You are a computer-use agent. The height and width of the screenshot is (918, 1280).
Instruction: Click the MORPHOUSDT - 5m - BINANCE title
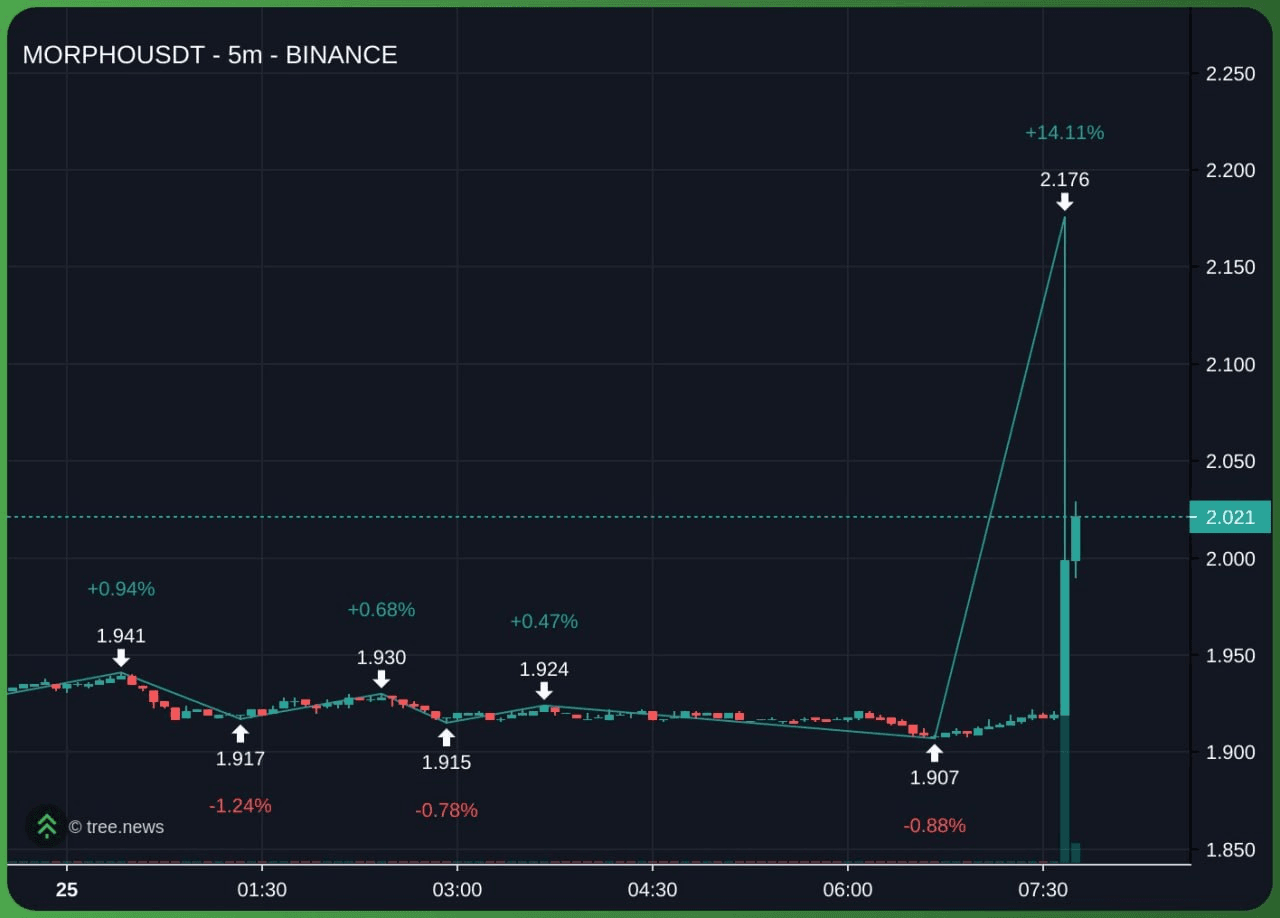tap(210, 55)
